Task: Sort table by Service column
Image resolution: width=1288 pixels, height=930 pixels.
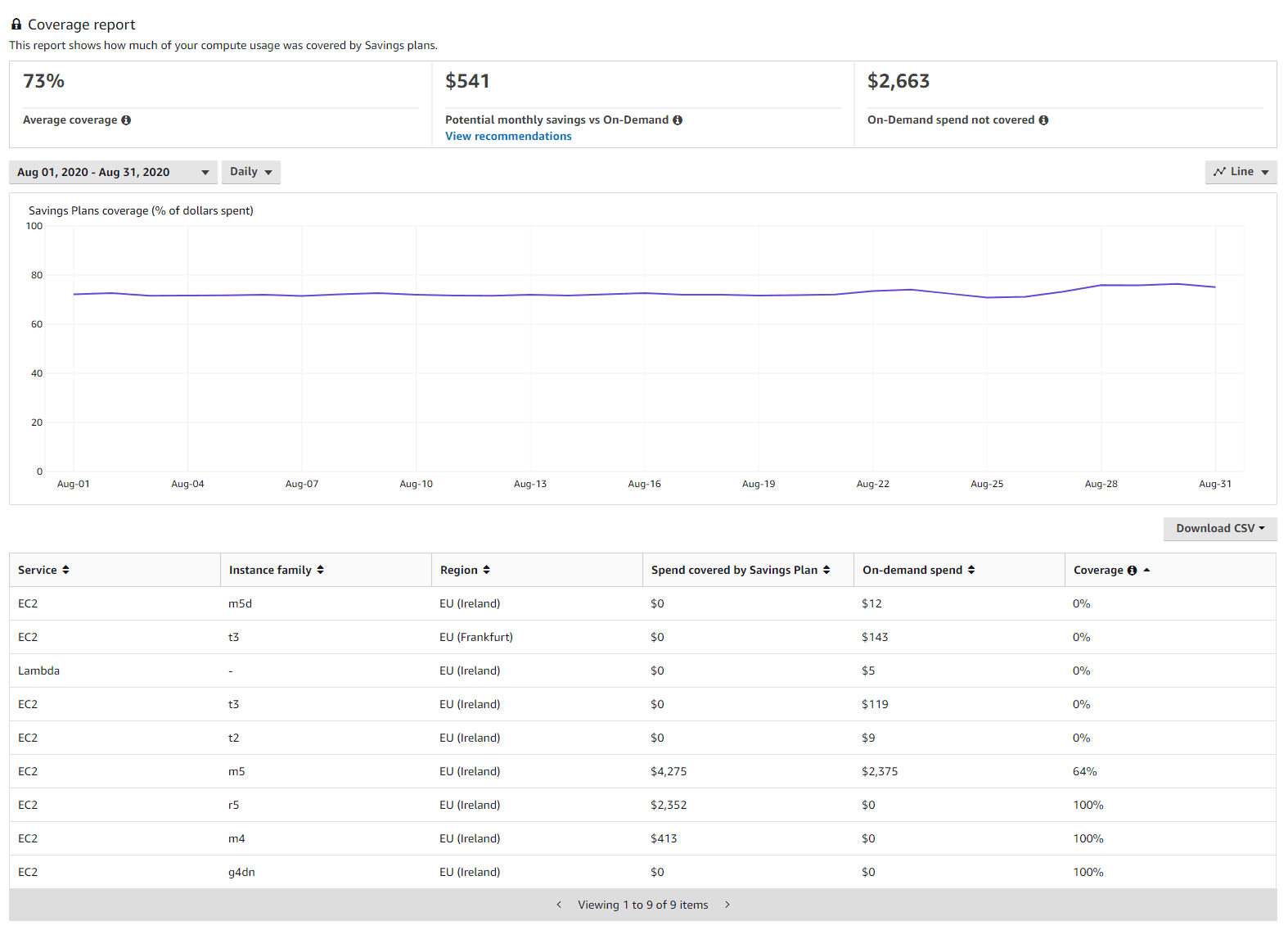Action: (65, 570)
